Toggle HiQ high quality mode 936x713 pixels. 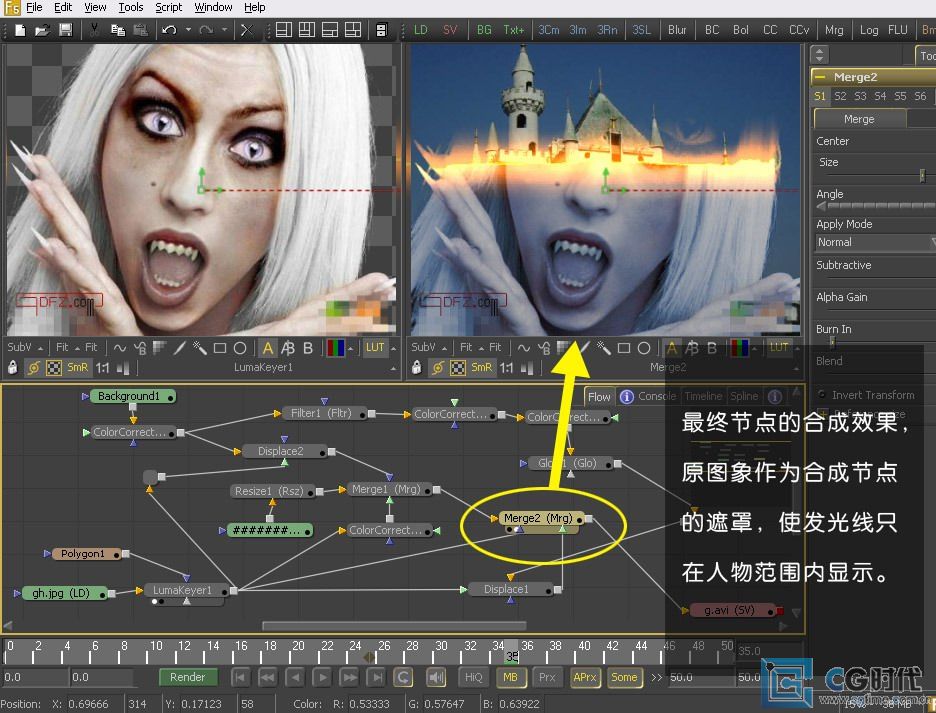click(473, 677)
